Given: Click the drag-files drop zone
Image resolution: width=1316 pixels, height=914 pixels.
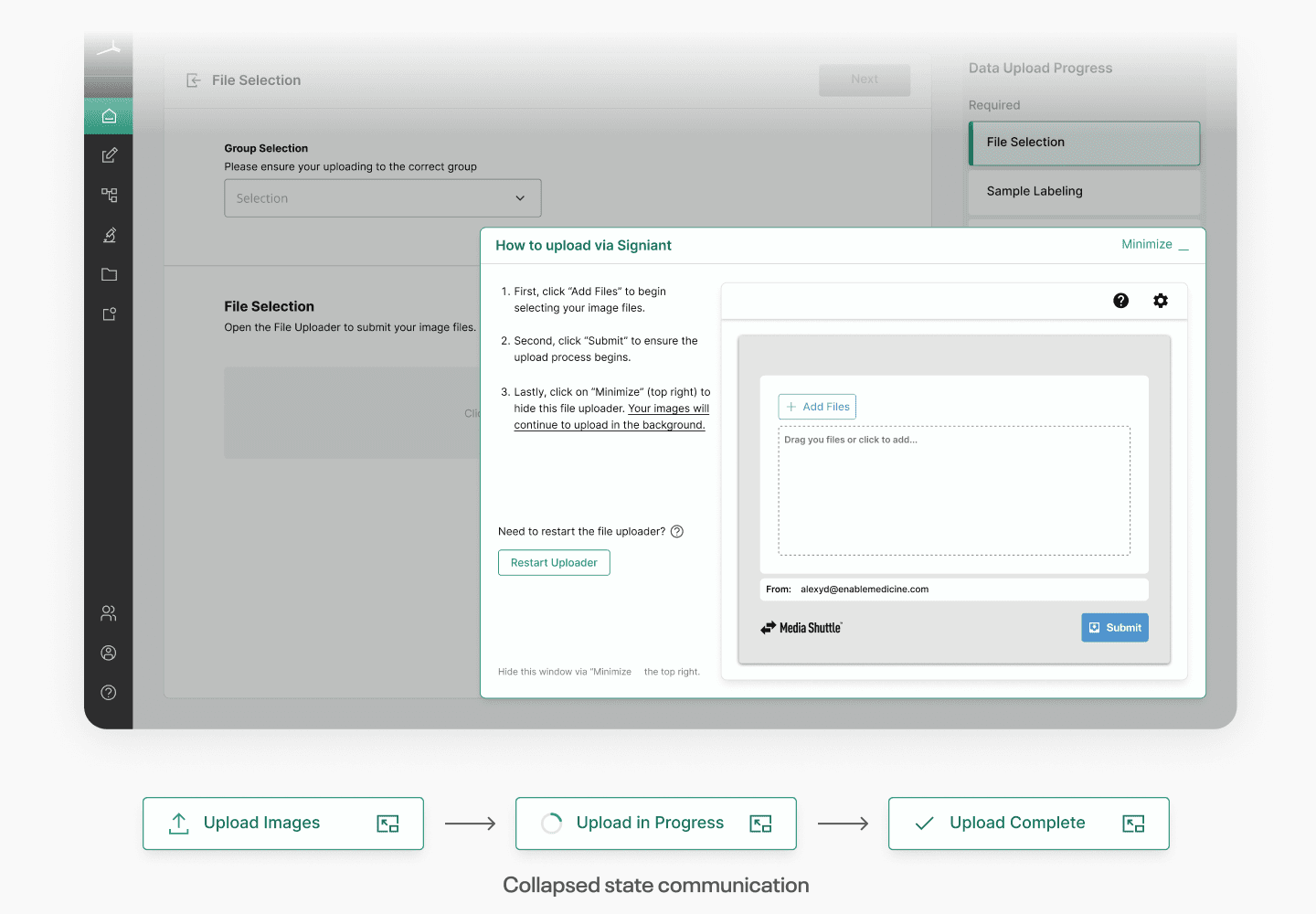Looking at the screenshot, I should point(954,491).
